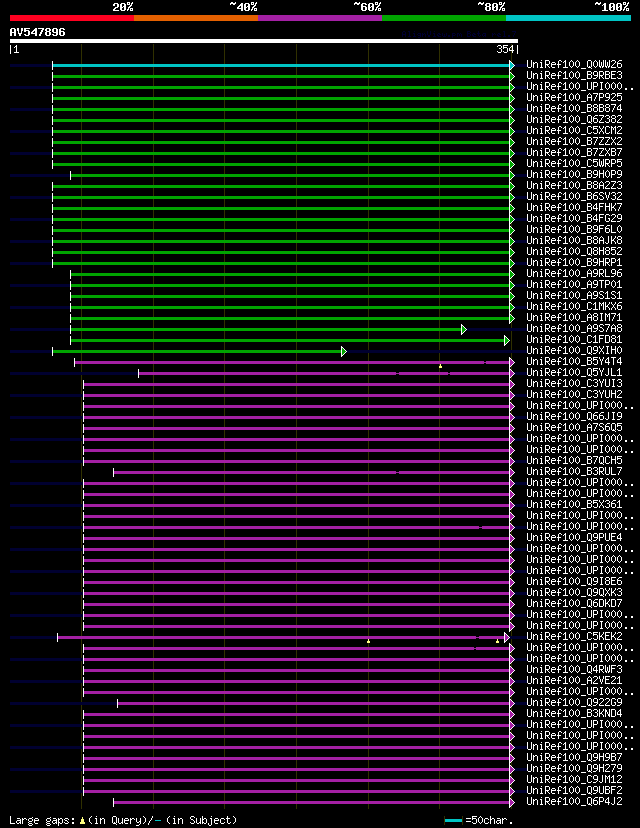This screenshot has height=828, width=640.
Task: Open the UniRef100_C1MKX6 hit link
Action: pos(575,306)
